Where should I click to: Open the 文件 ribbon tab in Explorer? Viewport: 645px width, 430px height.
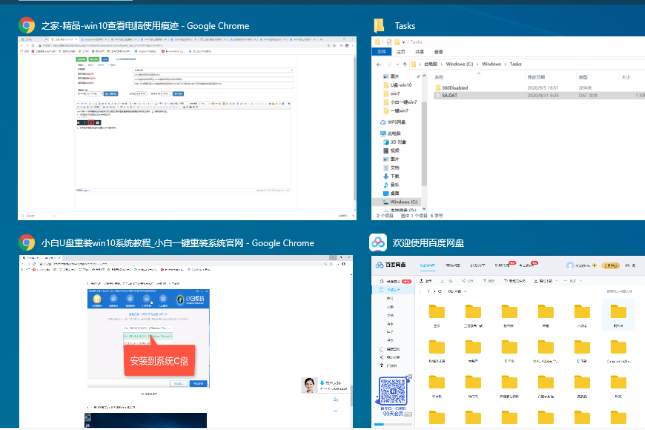click(x=382, y=52)
